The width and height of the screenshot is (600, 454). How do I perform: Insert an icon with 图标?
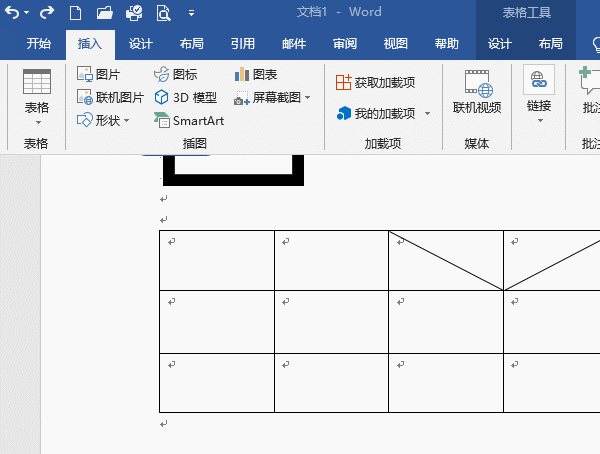(176, 74)
